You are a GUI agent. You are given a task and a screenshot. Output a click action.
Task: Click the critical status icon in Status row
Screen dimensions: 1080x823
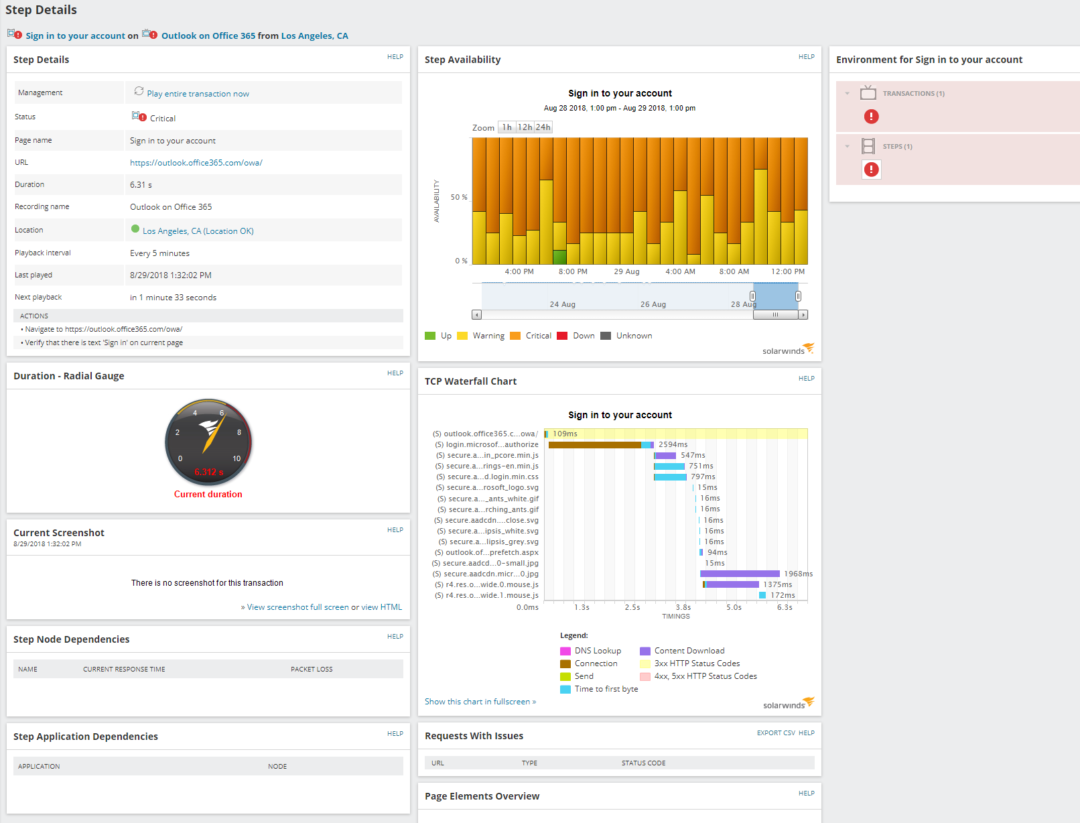[x=139, y=117]
